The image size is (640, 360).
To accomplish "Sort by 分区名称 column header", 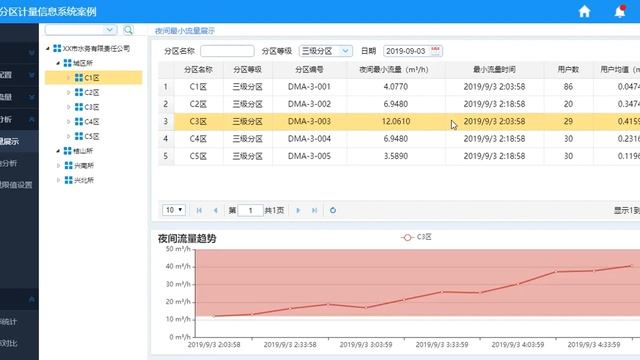I will (x=198, y=70).
